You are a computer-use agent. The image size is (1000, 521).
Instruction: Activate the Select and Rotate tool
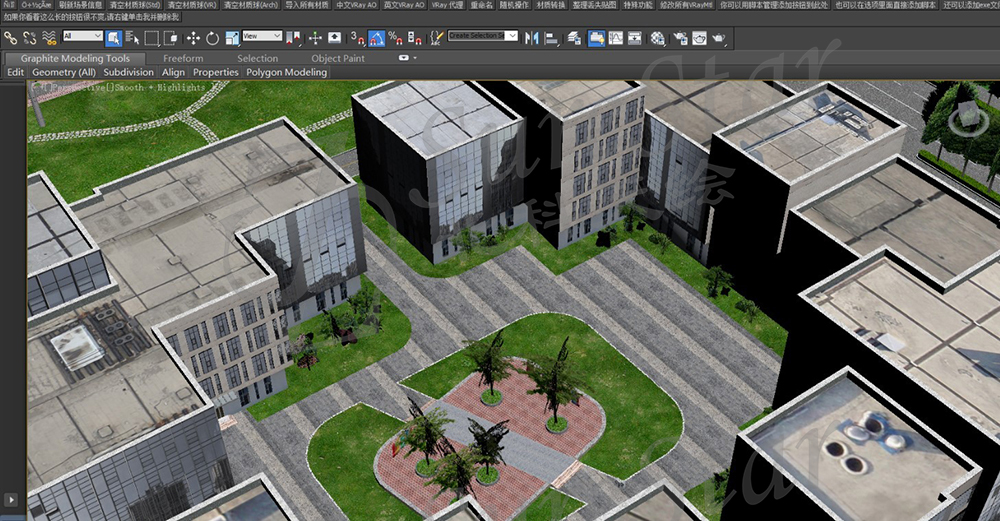coord(212,38)
